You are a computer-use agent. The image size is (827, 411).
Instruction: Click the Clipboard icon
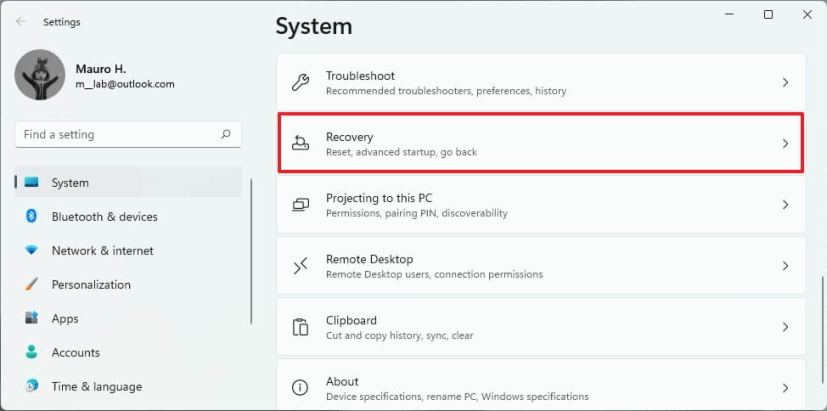coord(301,327)
